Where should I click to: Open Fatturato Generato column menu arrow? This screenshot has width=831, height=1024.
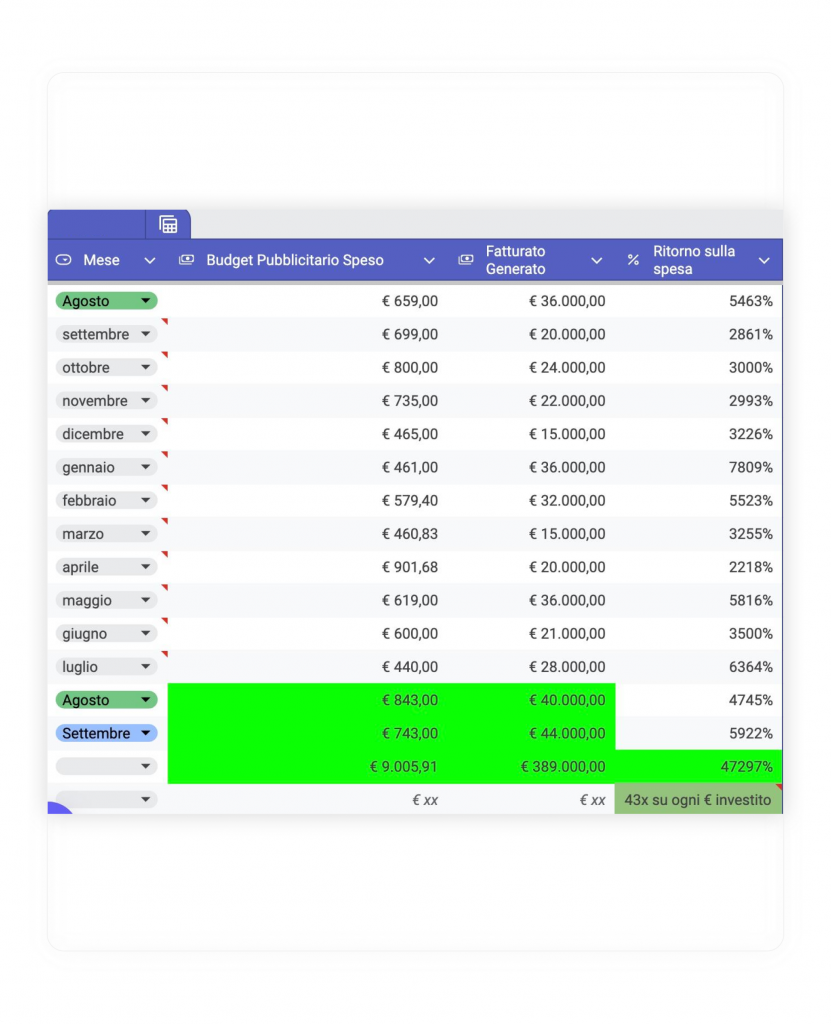(x=597, y=260)
